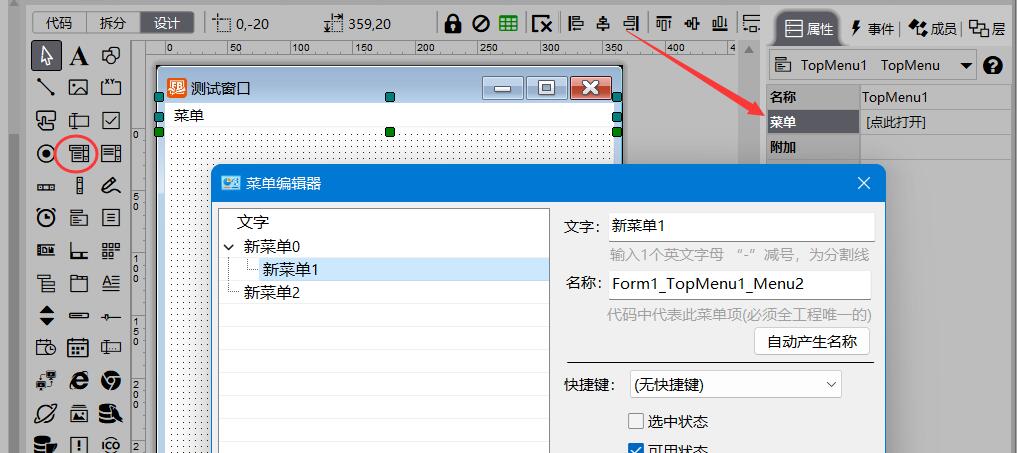Switch to the 代码 code view tab
This screenshot has height=453, width=1017.
pos(59,23)
